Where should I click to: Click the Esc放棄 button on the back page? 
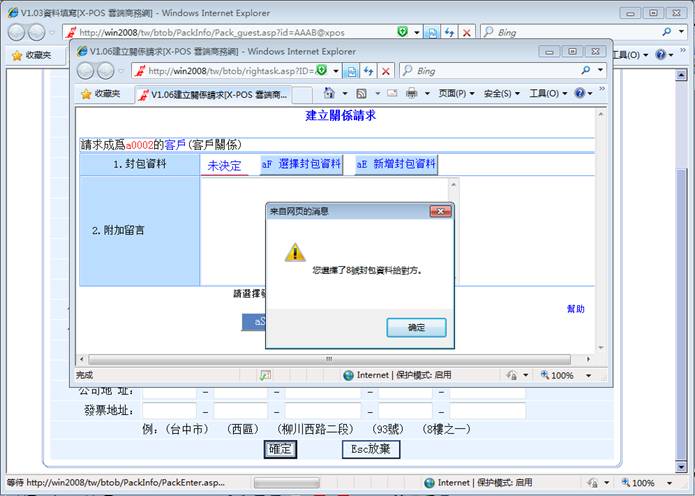371,449
